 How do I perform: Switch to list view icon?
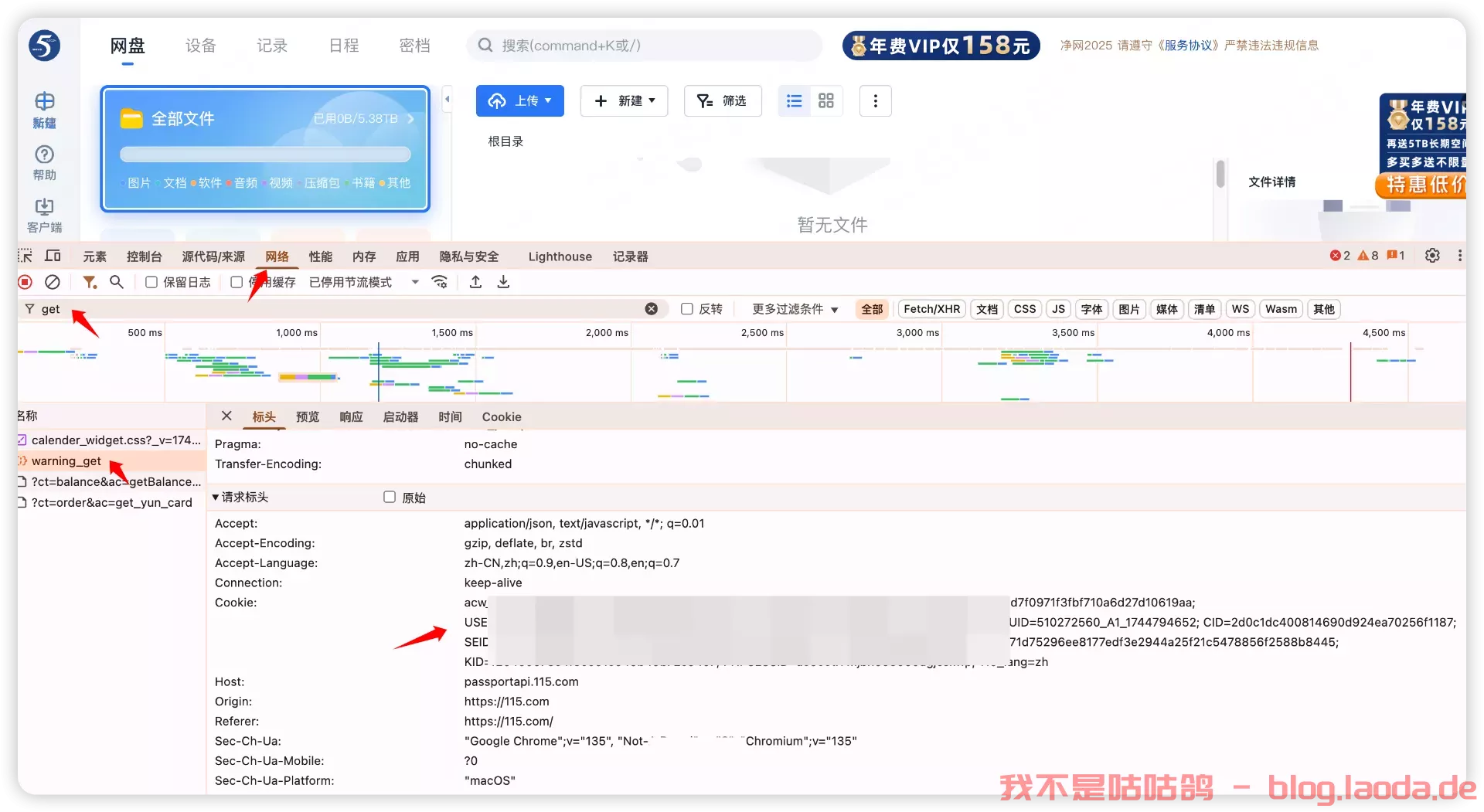794,101
